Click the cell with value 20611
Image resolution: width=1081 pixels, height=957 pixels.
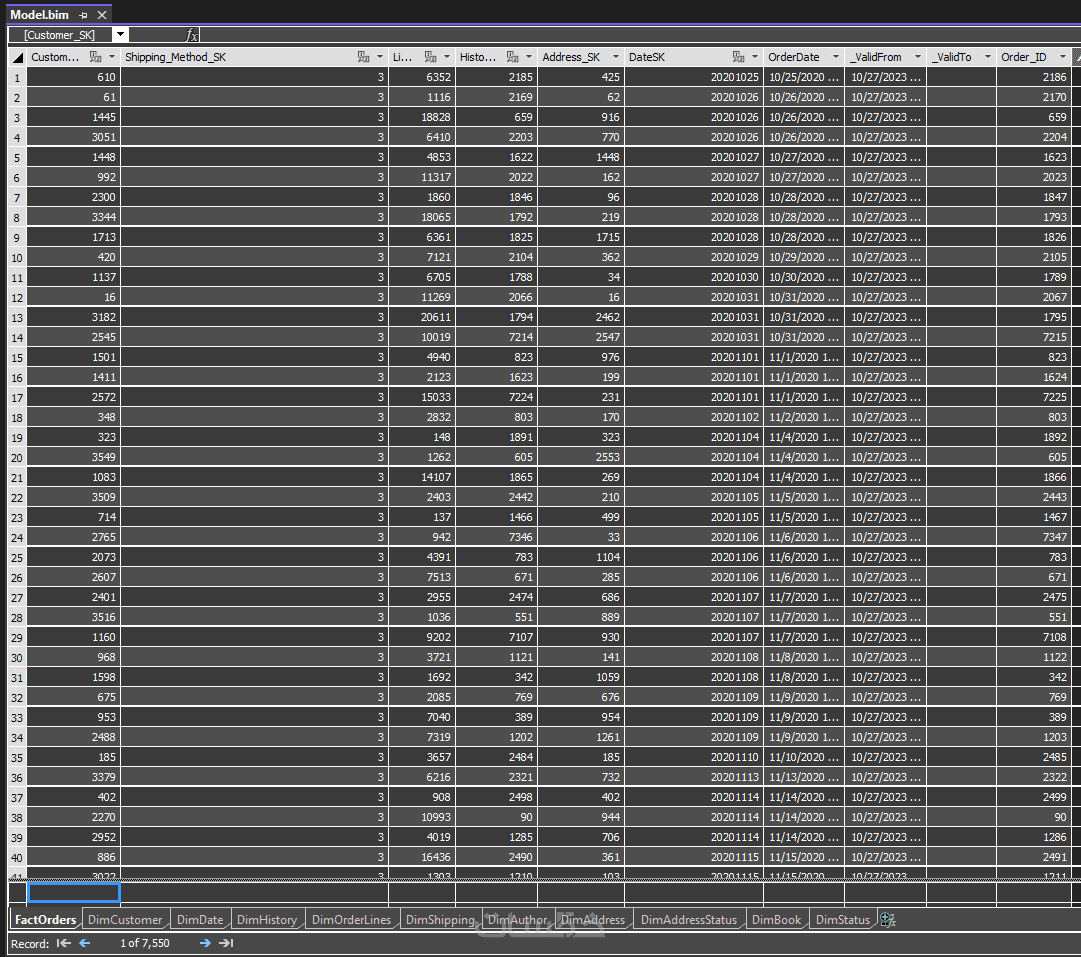pyautogui.click(x=422, y=317)
